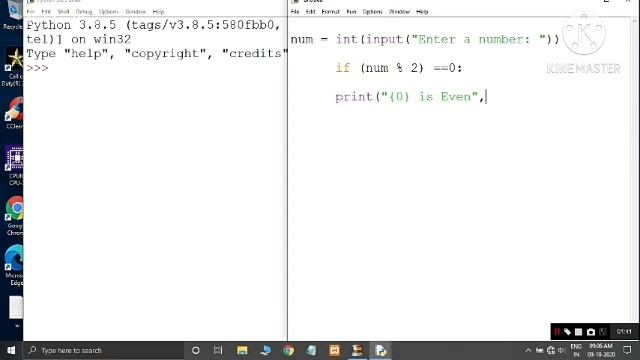Take a snapshot with recorder camera icon
Screen dimensions: 640x360
tap(591, 332)
